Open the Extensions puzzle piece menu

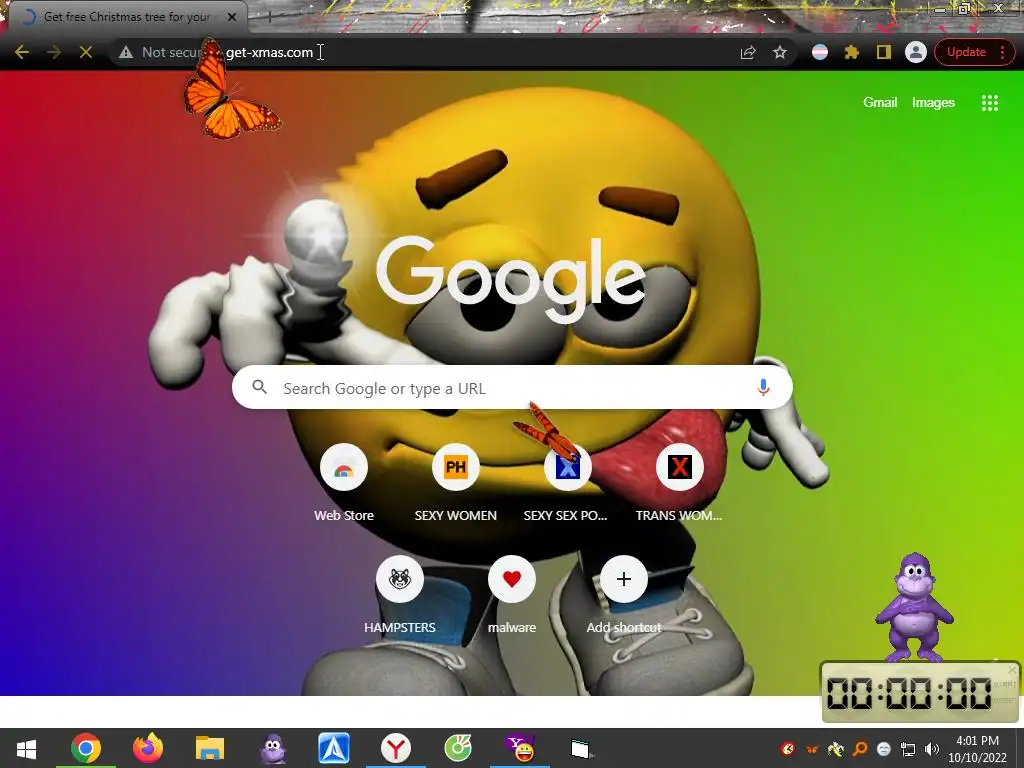click(852, 52)
